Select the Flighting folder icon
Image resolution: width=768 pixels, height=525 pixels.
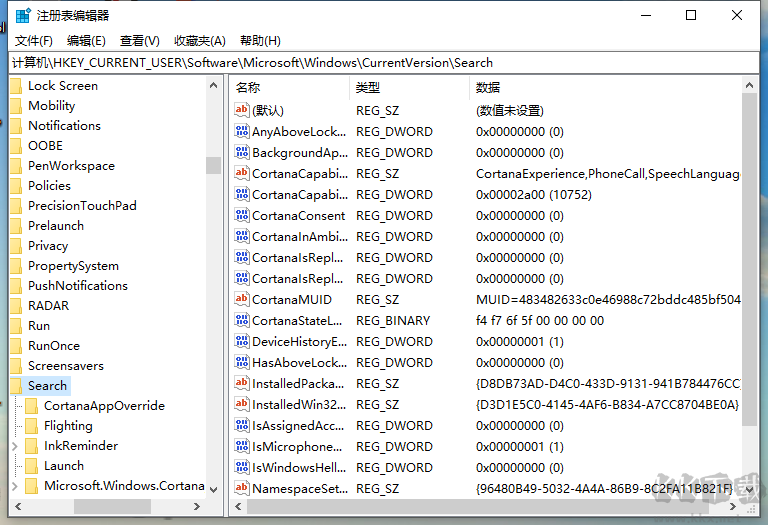pos(32,426)
